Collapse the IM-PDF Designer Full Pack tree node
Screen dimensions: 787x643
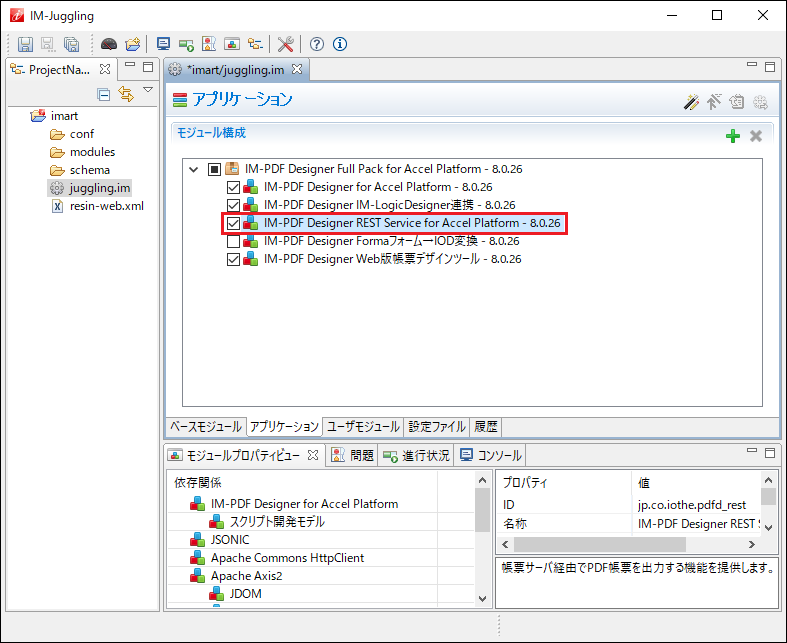coord(193,169)
